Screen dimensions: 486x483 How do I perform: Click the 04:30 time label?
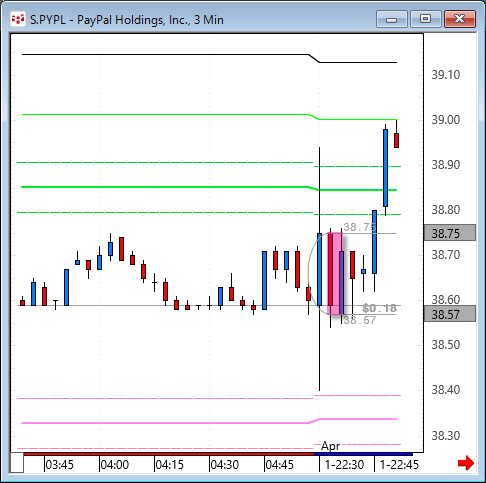pyautogui.click(x=224, y=464)
